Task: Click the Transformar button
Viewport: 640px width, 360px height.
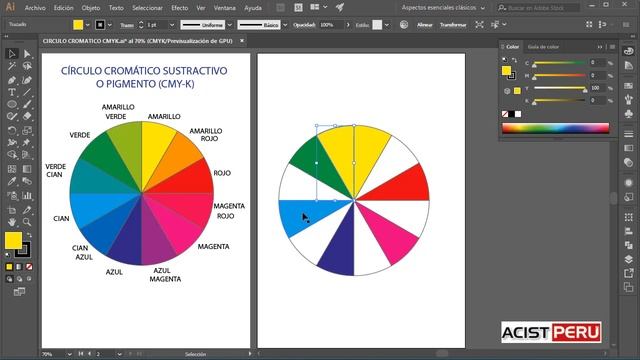Action: [x=453, y=25]
